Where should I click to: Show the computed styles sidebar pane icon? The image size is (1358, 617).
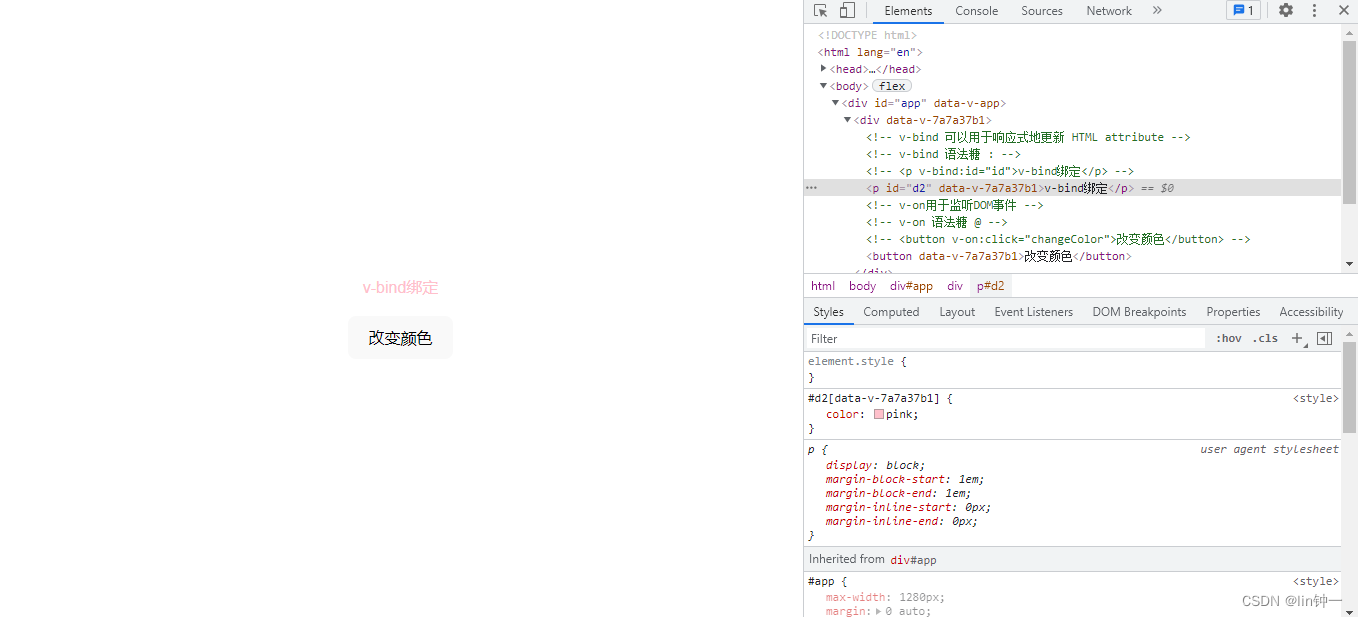[x=1324, y=339]
